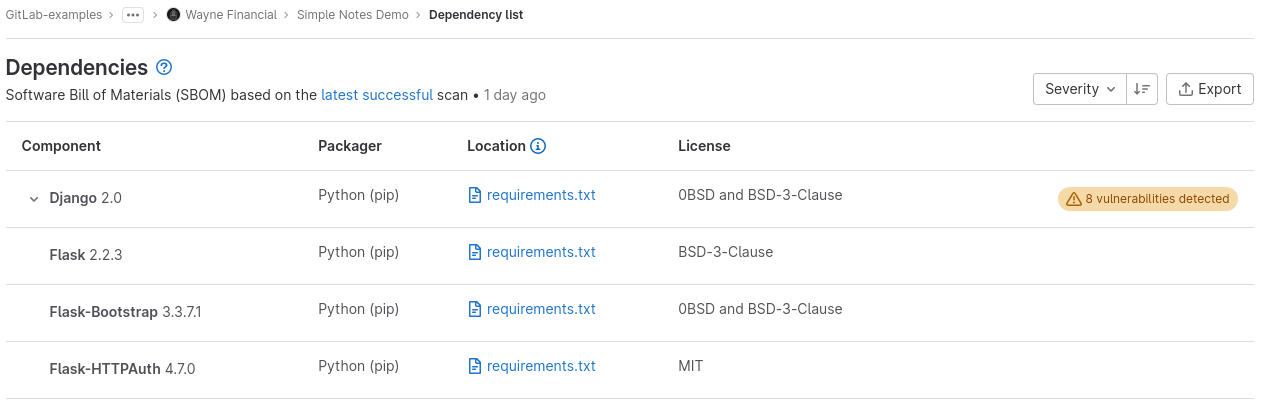Image resolution: width=1261 pixels, height=406 pixels.
Task: Click the Location column info icon
Action: tap(538, 146)
